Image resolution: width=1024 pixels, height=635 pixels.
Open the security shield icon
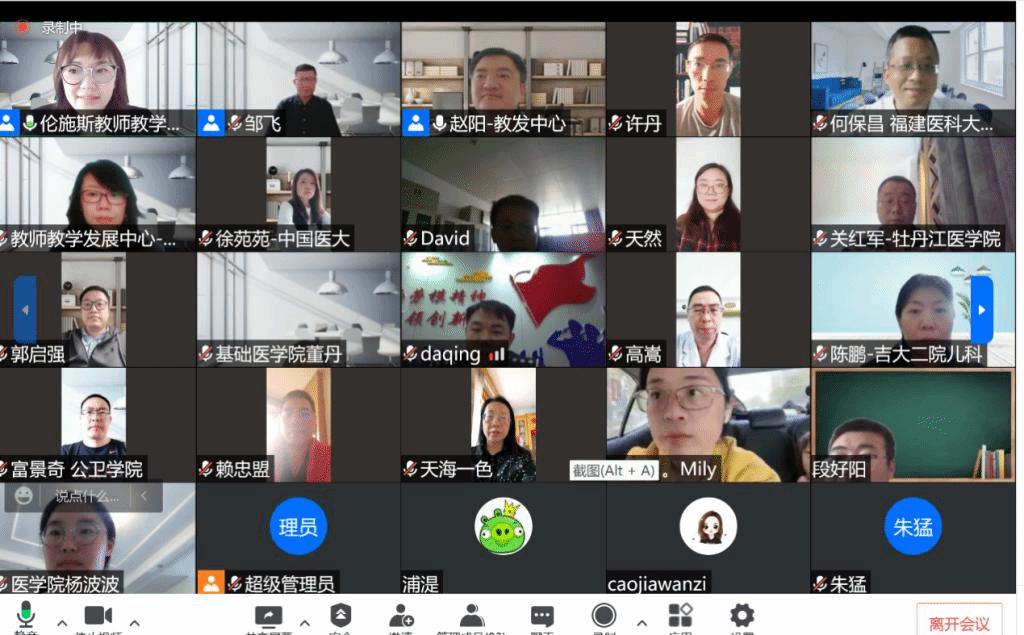coord(340,616)
